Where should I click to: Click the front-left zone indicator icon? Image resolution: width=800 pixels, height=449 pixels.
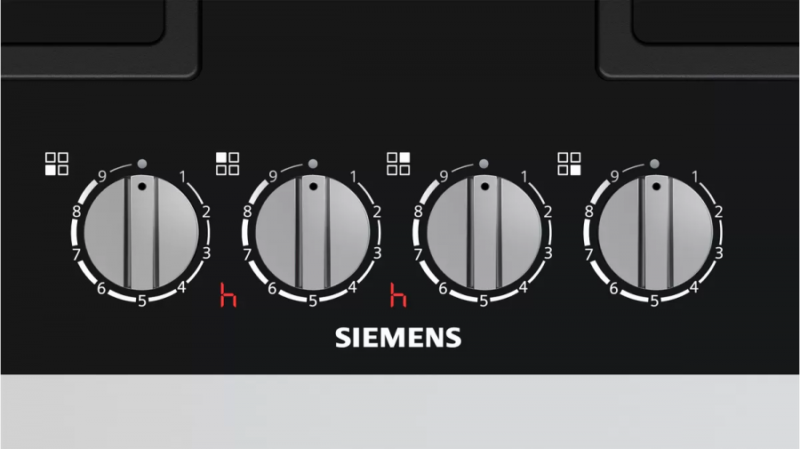(x=57, y=164)
